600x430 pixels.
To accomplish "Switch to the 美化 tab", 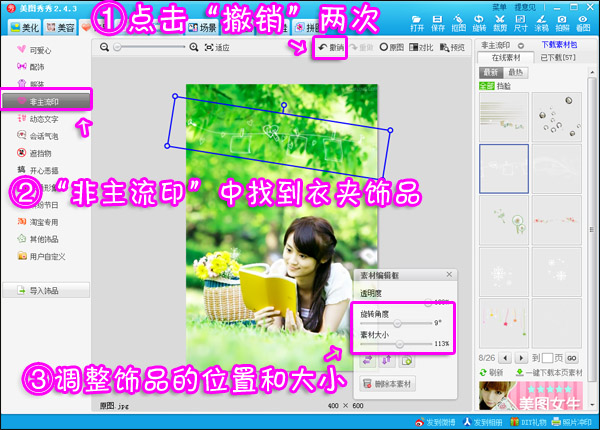I will coord(22,27).
